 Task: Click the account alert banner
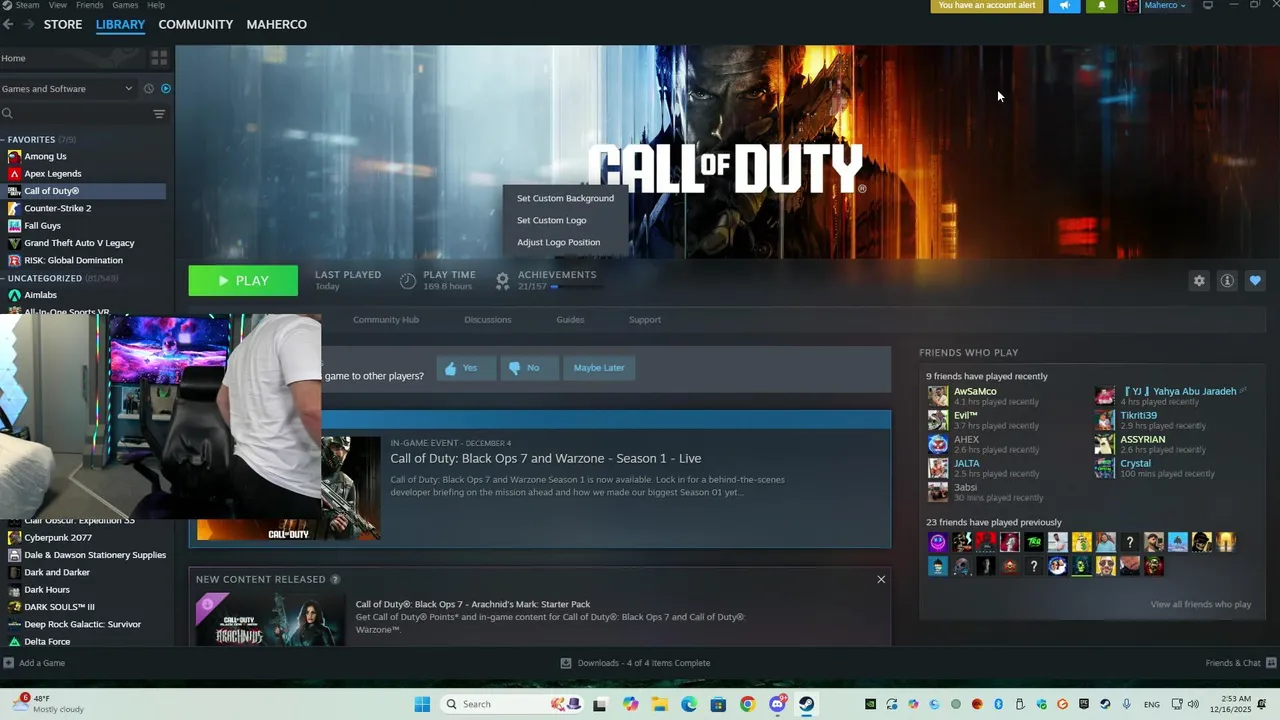[987, 6]
